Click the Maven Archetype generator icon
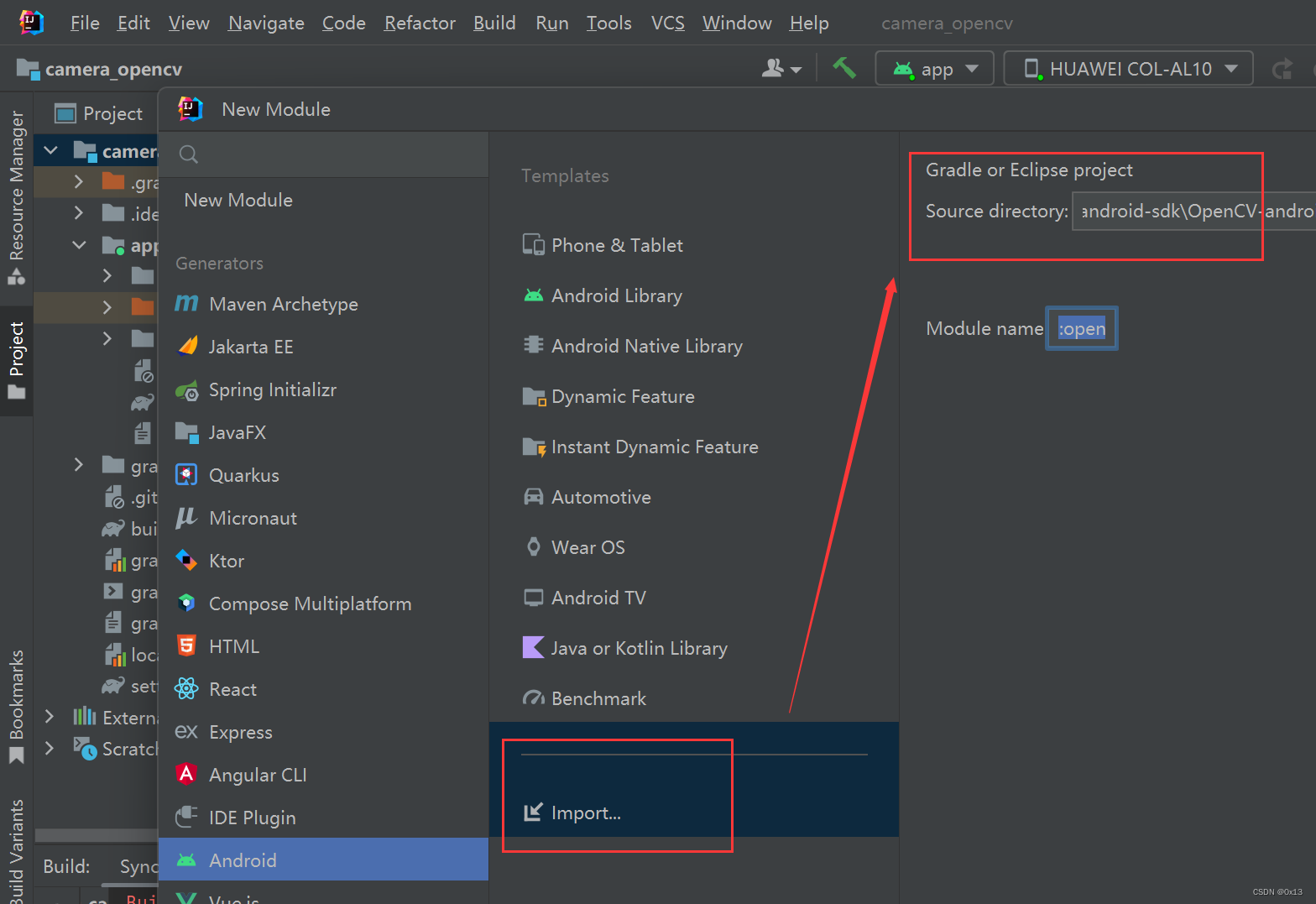 tap(186, 304)
